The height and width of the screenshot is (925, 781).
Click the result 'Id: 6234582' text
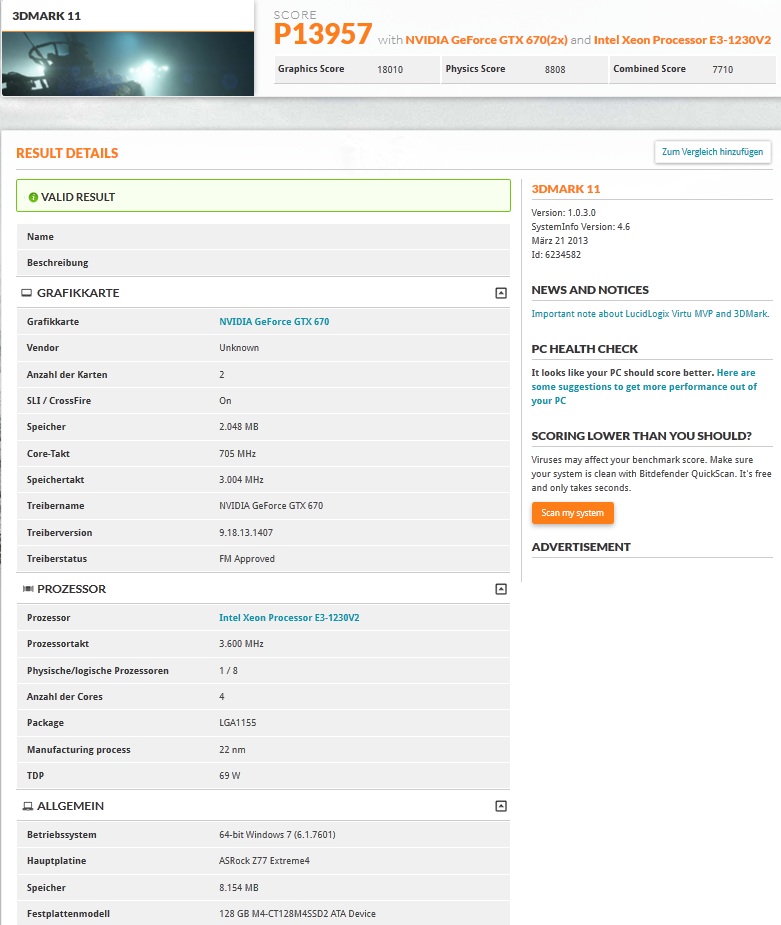556,255
